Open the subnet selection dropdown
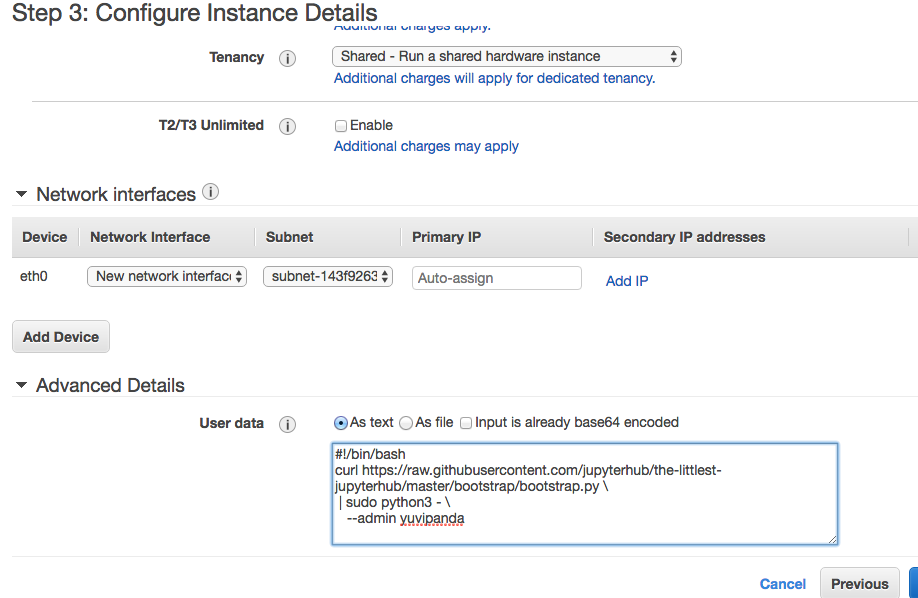 pyautogui.click(x=328, y=277)
